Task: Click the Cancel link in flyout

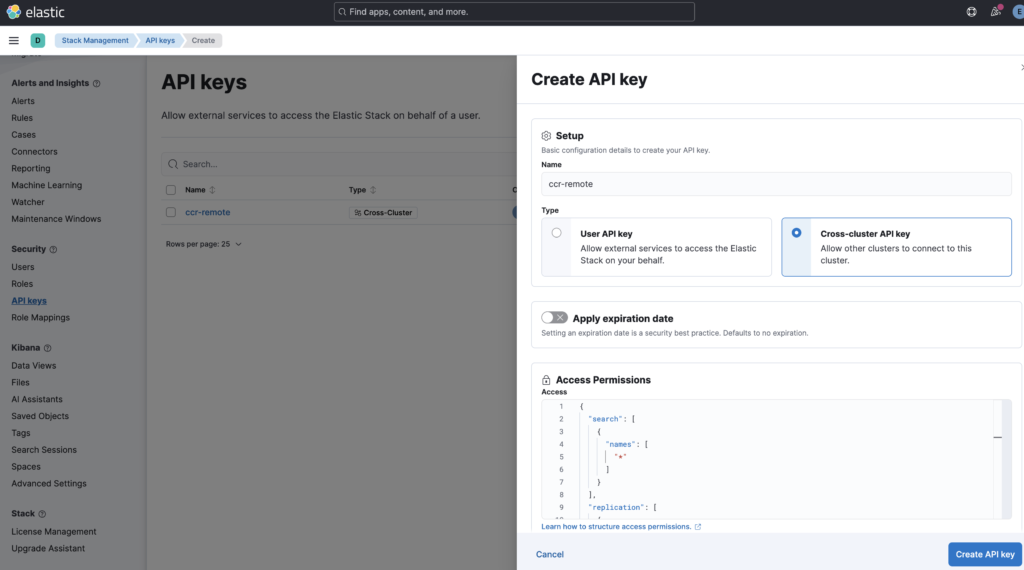Action: point(550,554)
